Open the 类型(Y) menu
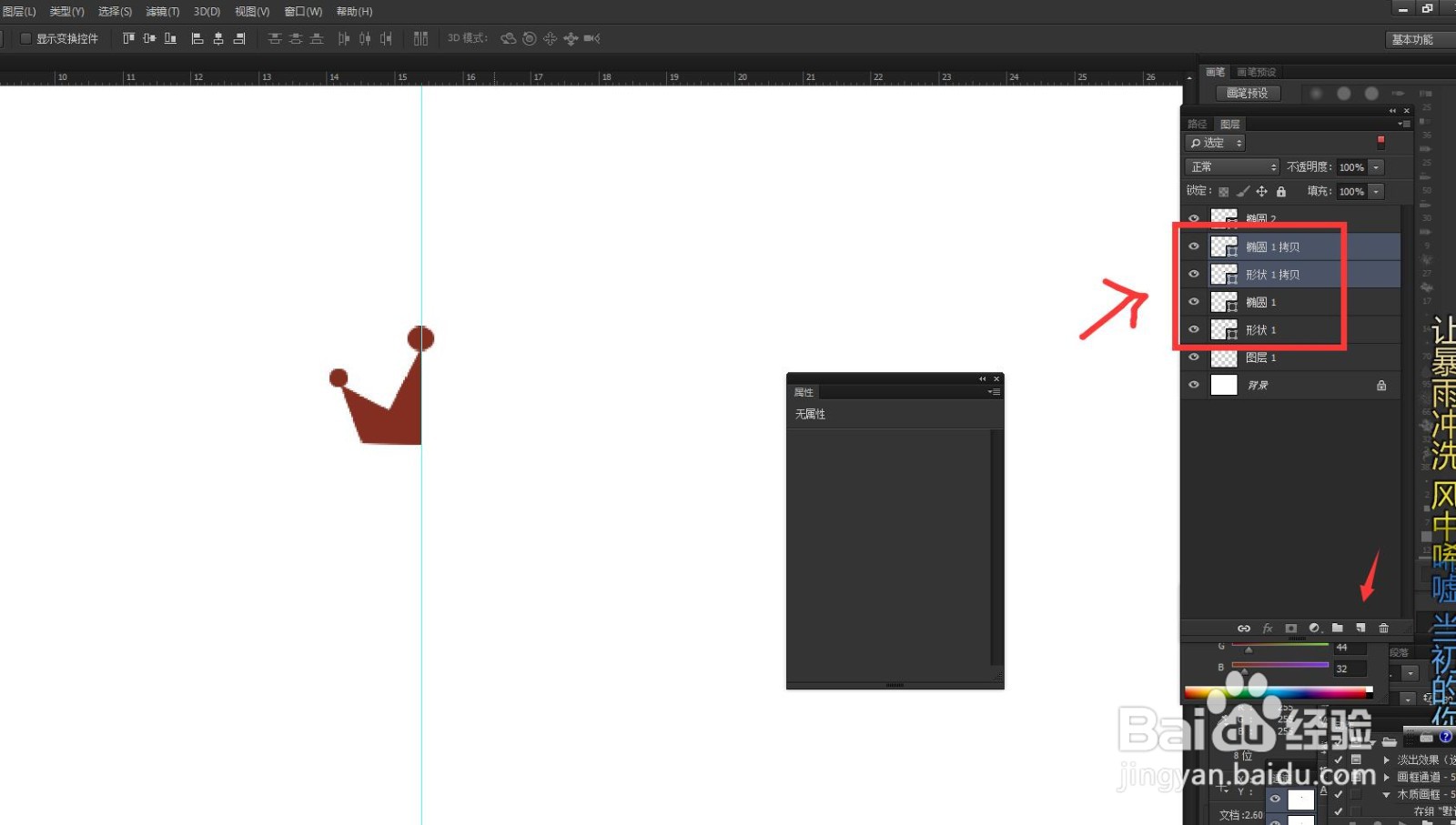The height and width of the screenshot is (825, 1456). pos(66,12)
